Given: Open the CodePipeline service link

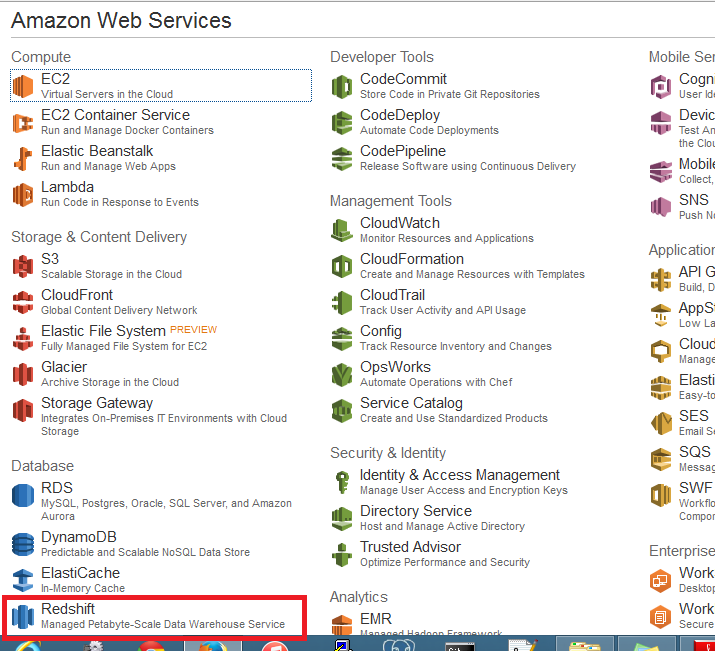Looking at the screenshot, I should [403, 151].
